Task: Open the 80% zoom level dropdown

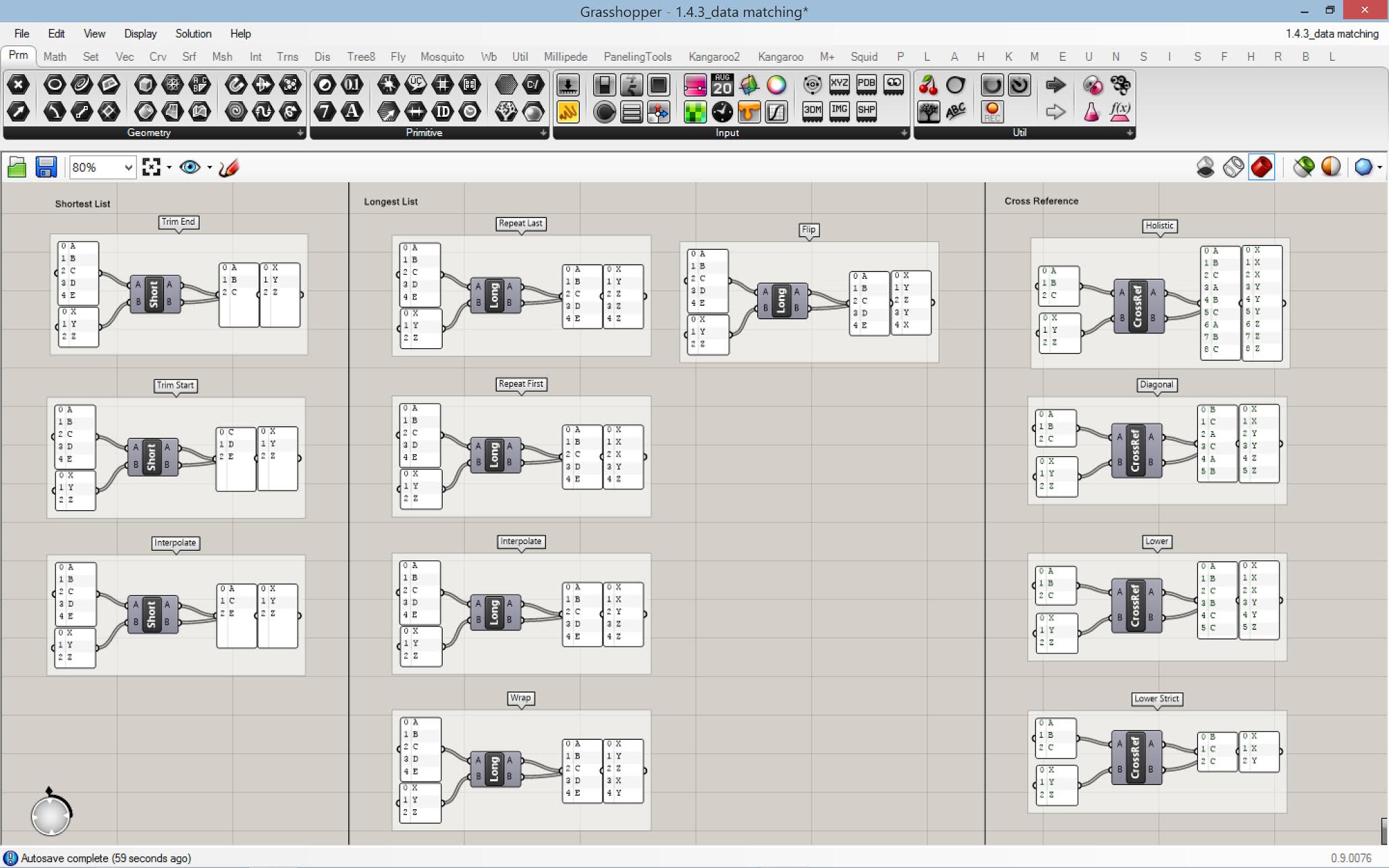Action: (128, 167)
